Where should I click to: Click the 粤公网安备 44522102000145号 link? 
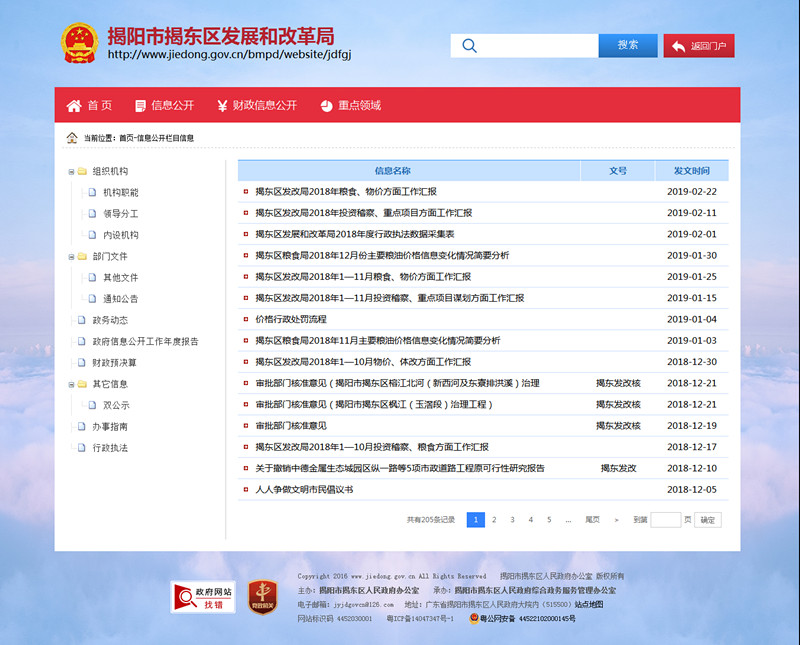coord(528,618)
